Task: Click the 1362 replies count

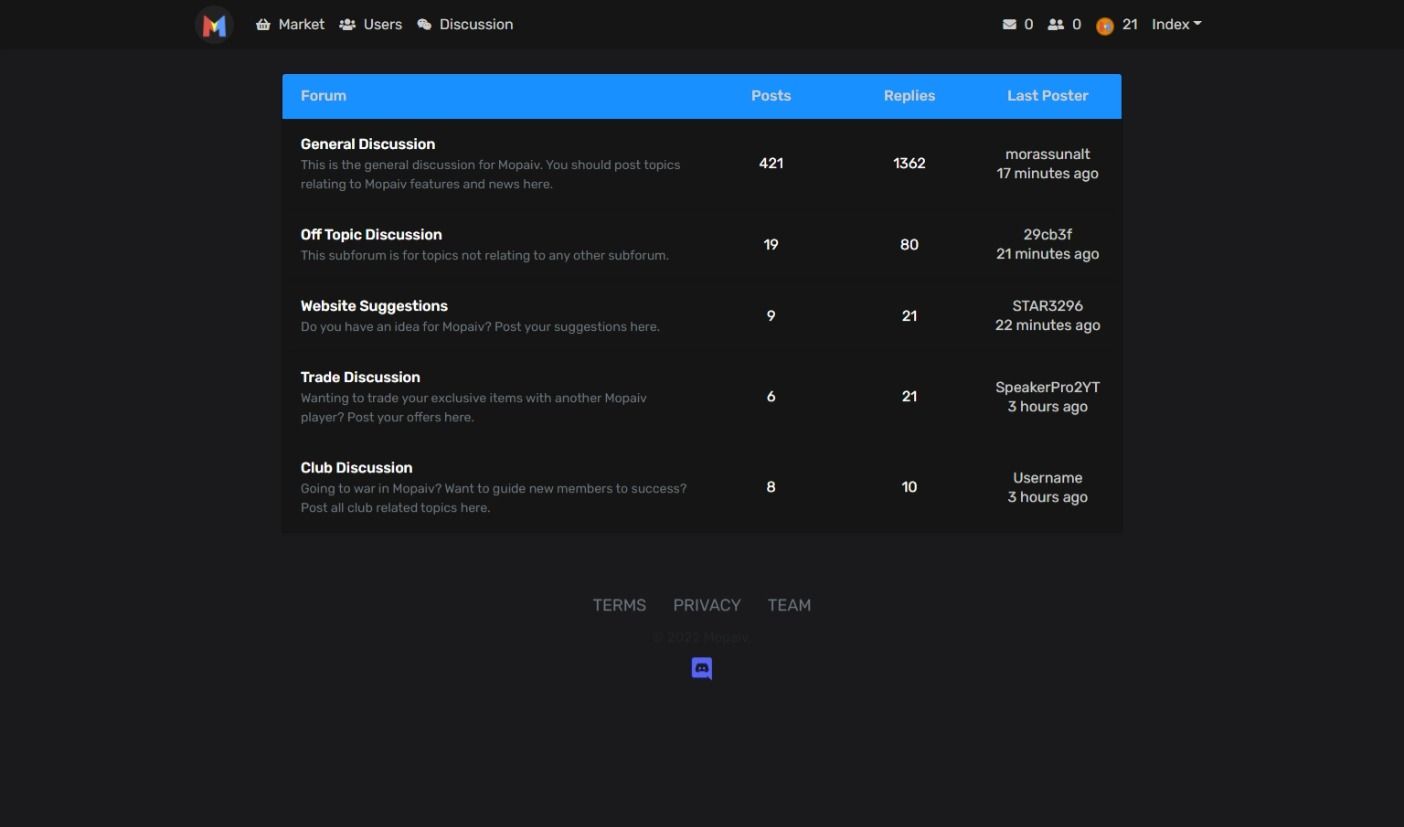Action: point(909,163)
